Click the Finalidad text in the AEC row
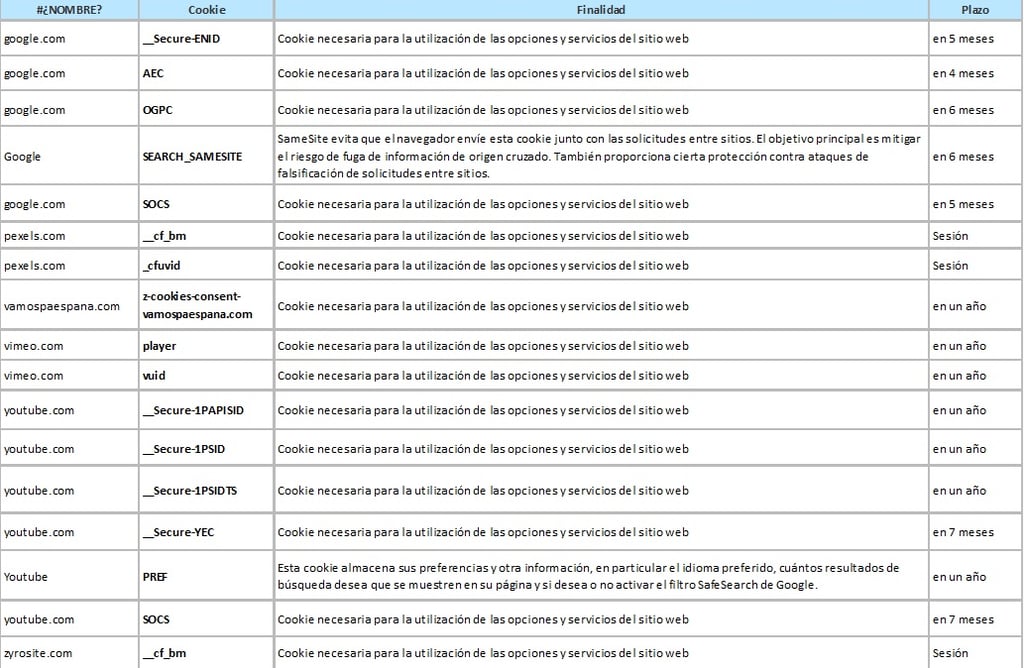The width and height of the screenshot is (1024, 668). (x=483, y=73)
